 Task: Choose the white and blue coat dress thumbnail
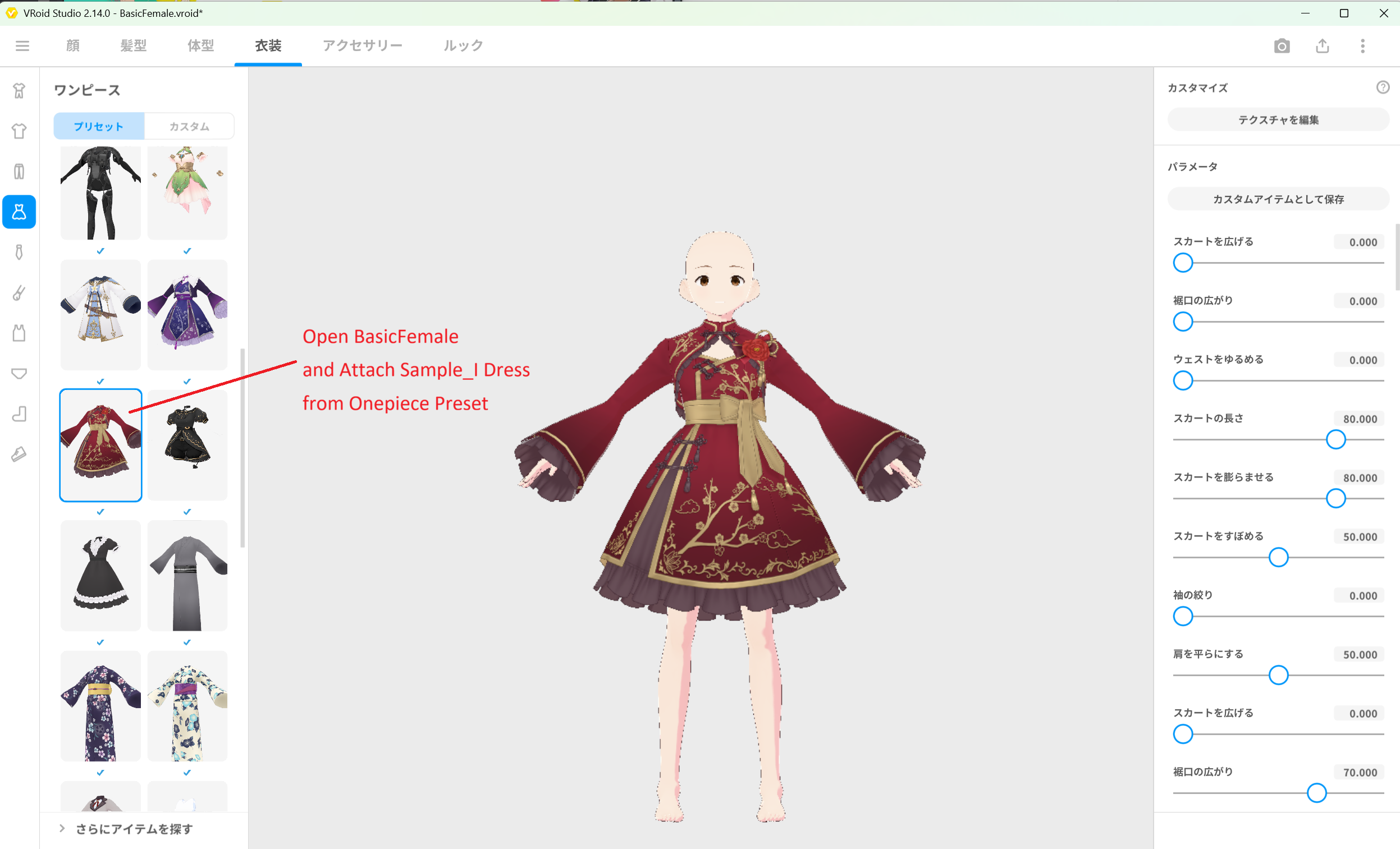pos(100,315)
